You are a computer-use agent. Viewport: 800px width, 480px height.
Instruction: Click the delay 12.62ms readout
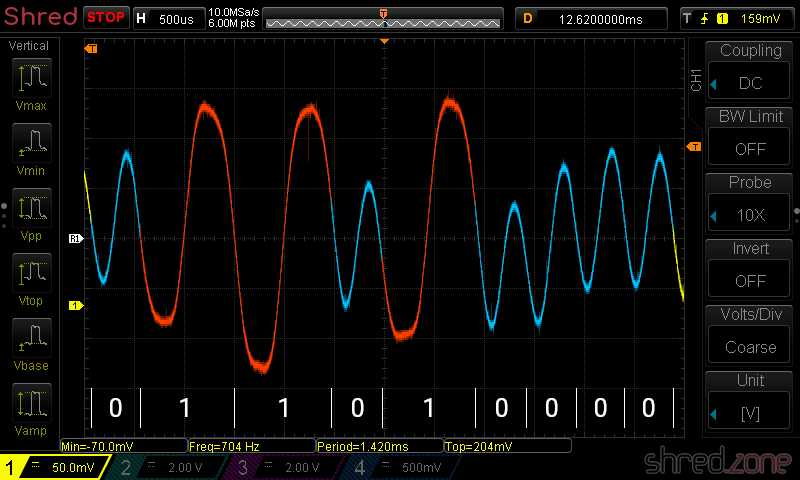(592, 18)
